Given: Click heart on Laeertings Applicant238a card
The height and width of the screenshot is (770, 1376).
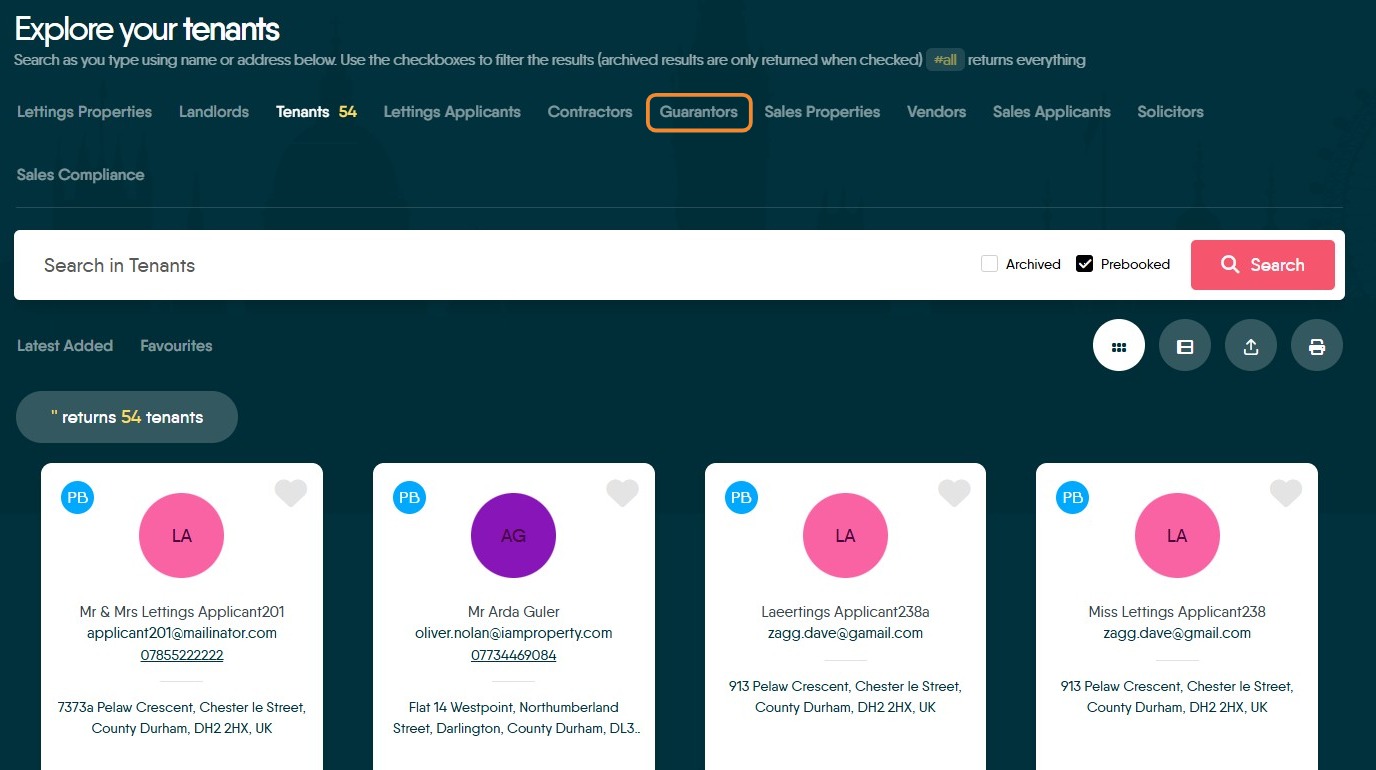Looking at the screenshot, I should (954, 493).
